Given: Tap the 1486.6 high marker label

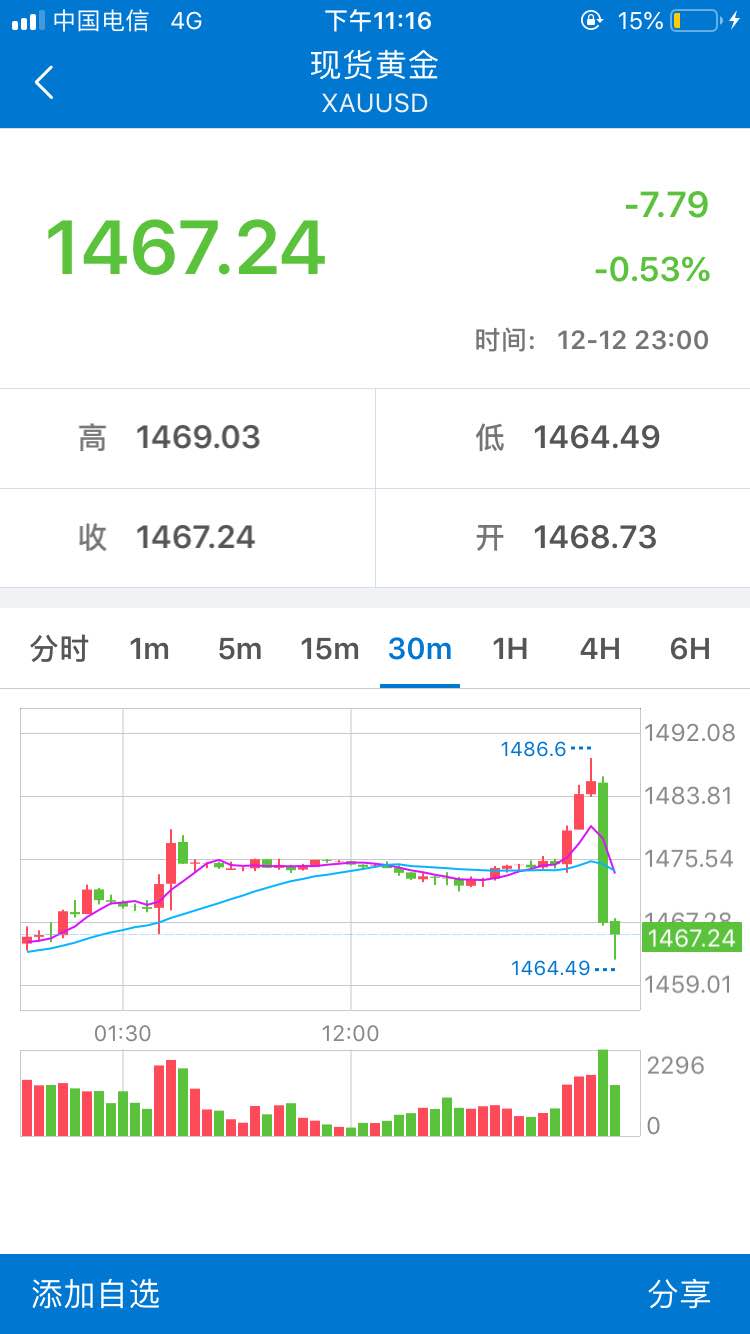Looking at the screenshot, I should click(x=534, y=749).
